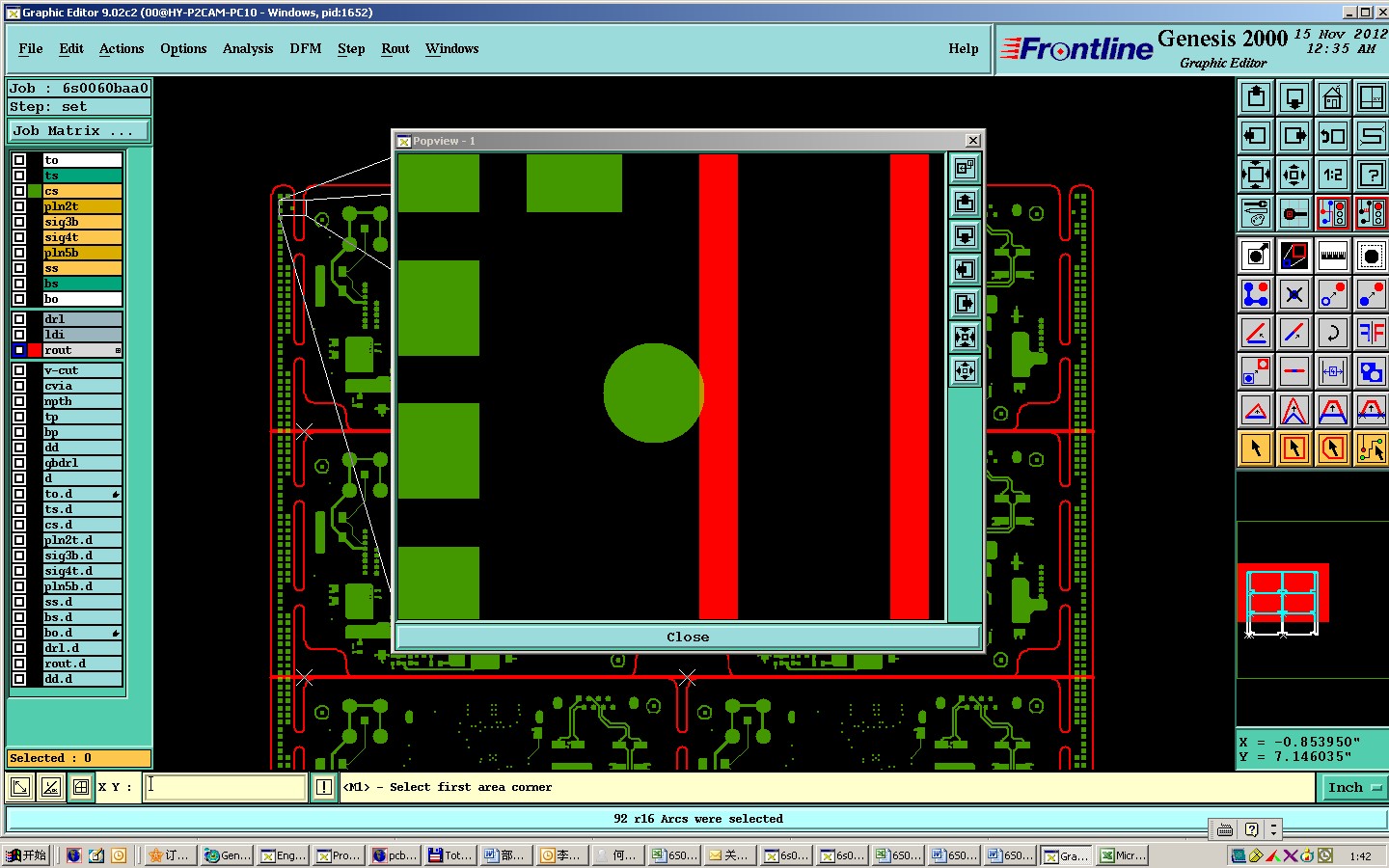Viewport: 1389px width, 868px height.
Task: Click the X delete feature icon
Action: (x=1294, y=294)
